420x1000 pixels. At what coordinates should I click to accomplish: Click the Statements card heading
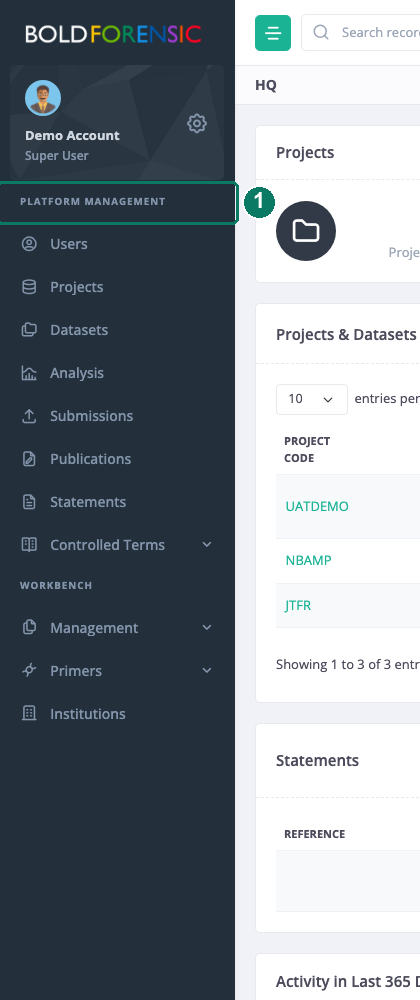tap(317, 760)
